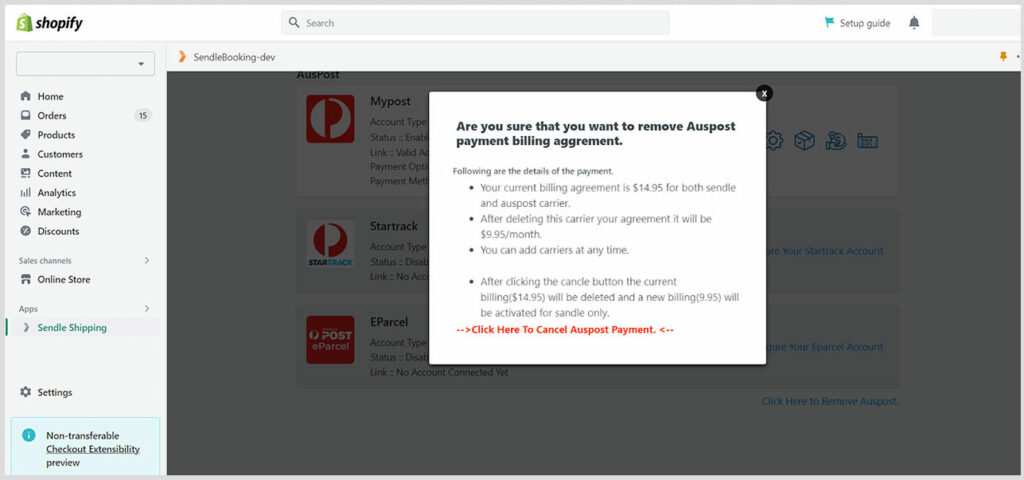Click the Mypost payment hand icon
This screenshot has height=480, width=1024.
point(836,140)
